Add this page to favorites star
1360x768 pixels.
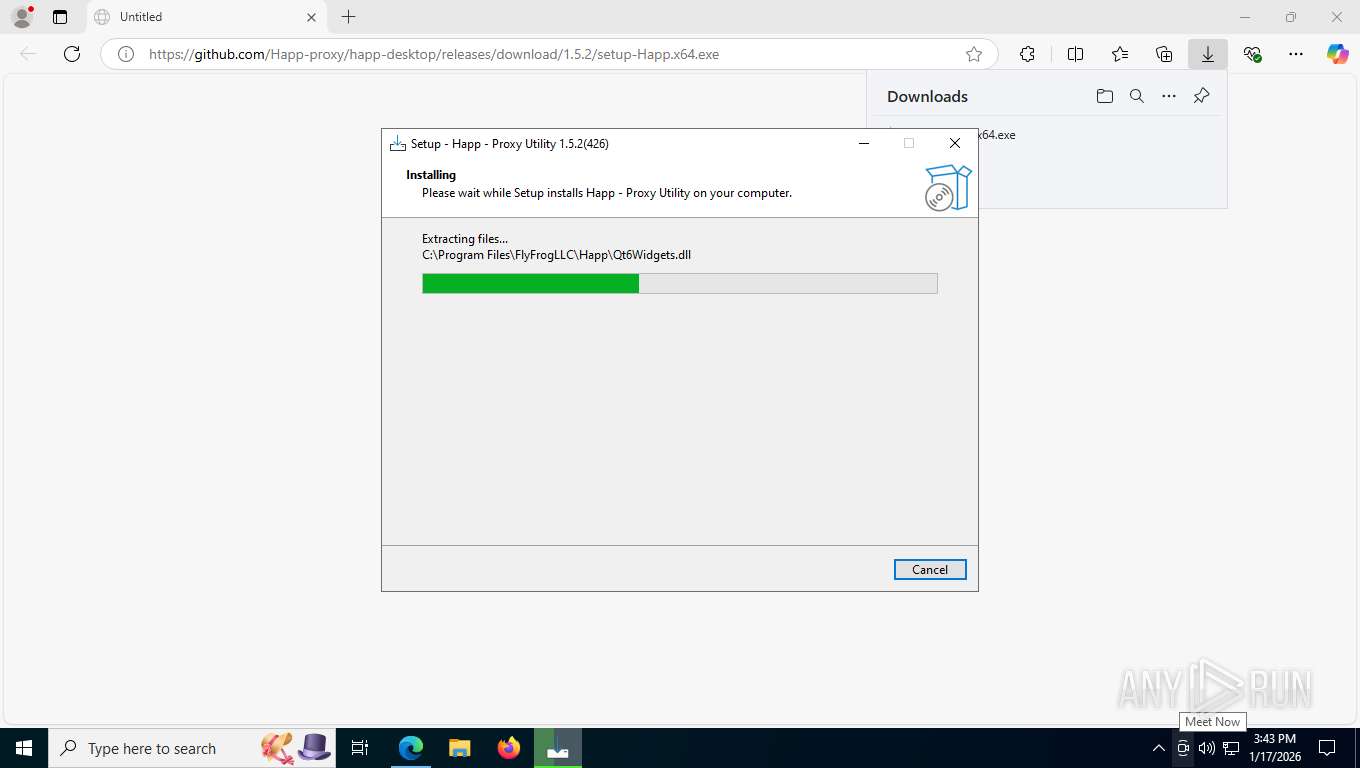[974, 54]
